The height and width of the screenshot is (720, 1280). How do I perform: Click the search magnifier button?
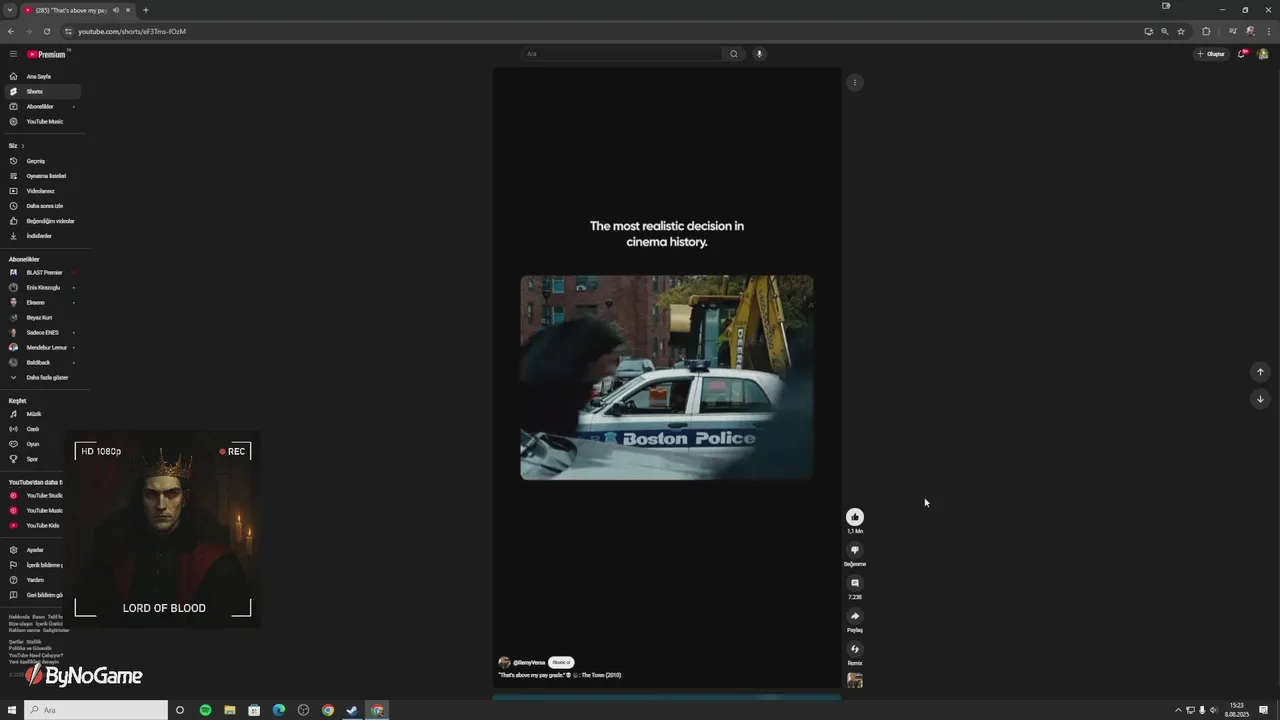pos(734,54)
